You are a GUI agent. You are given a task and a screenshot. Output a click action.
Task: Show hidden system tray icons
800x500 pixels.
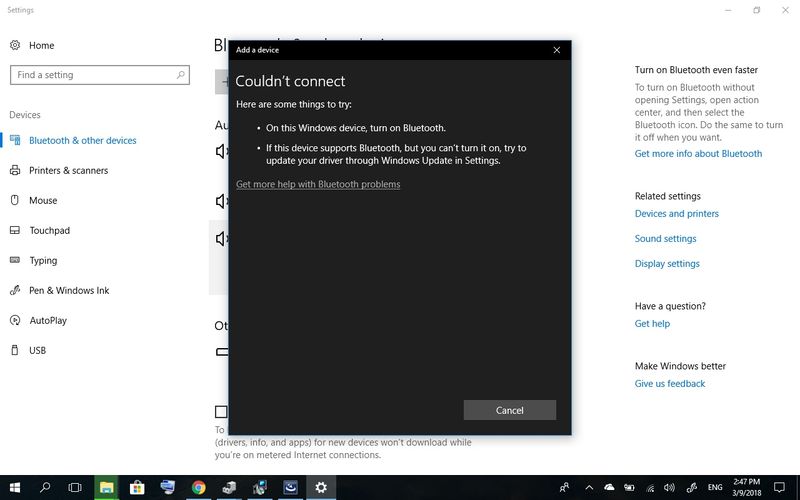pos(589,488)
